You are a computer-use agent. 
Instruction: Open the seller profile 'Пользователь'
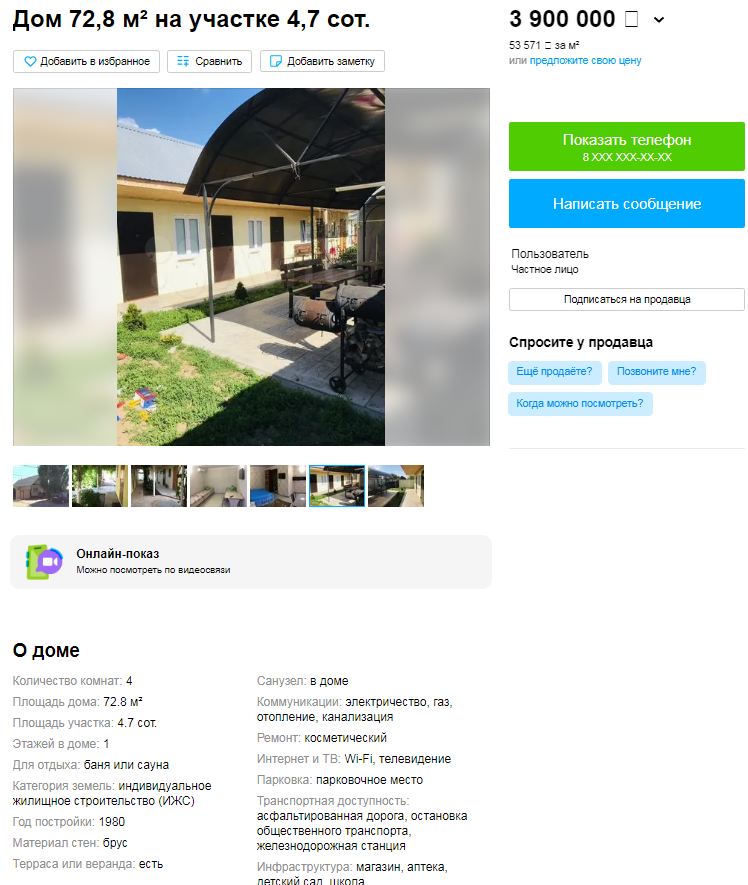(x=550, y=254)
